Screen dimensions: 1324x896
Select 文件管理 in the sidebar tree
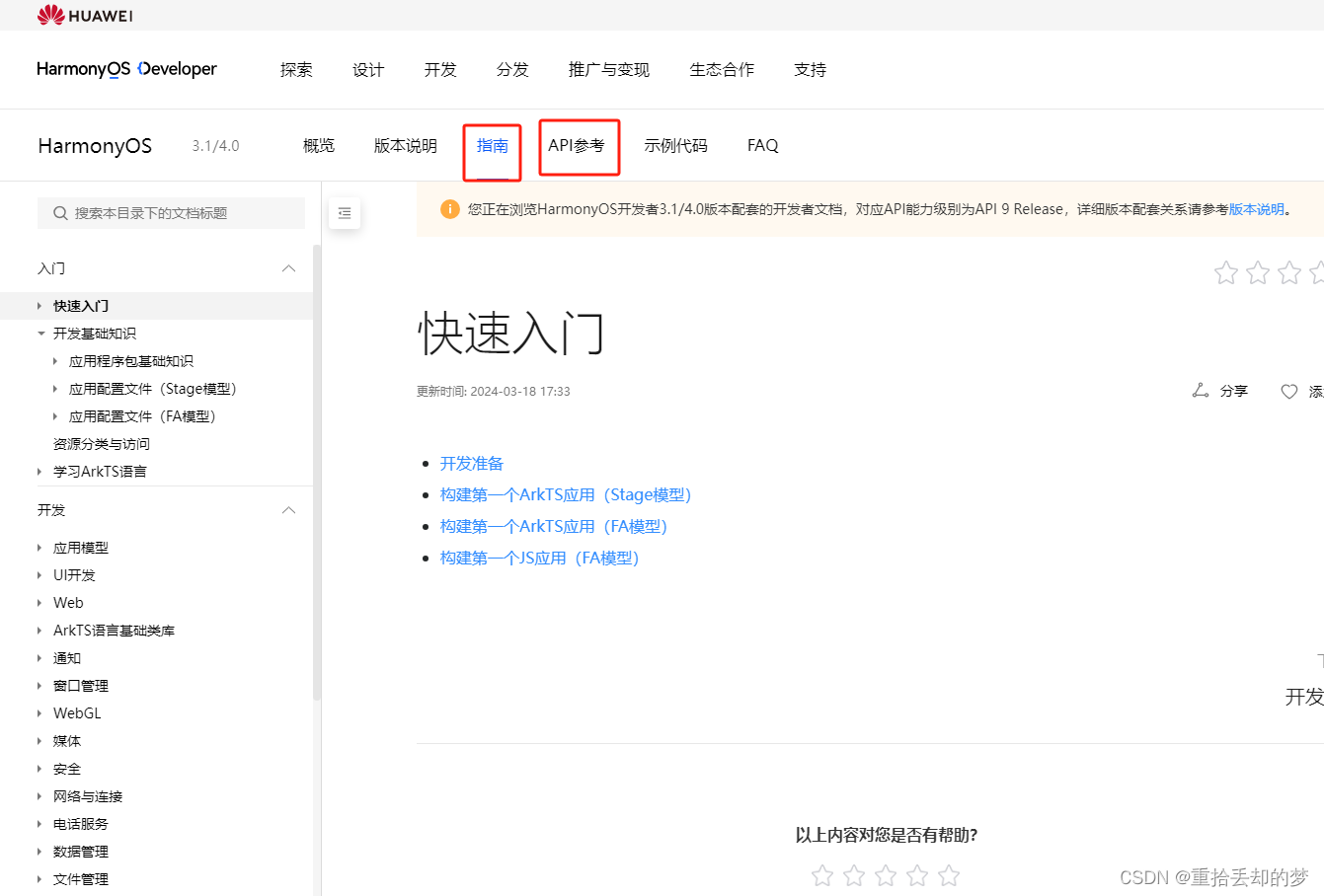point(81,879)
